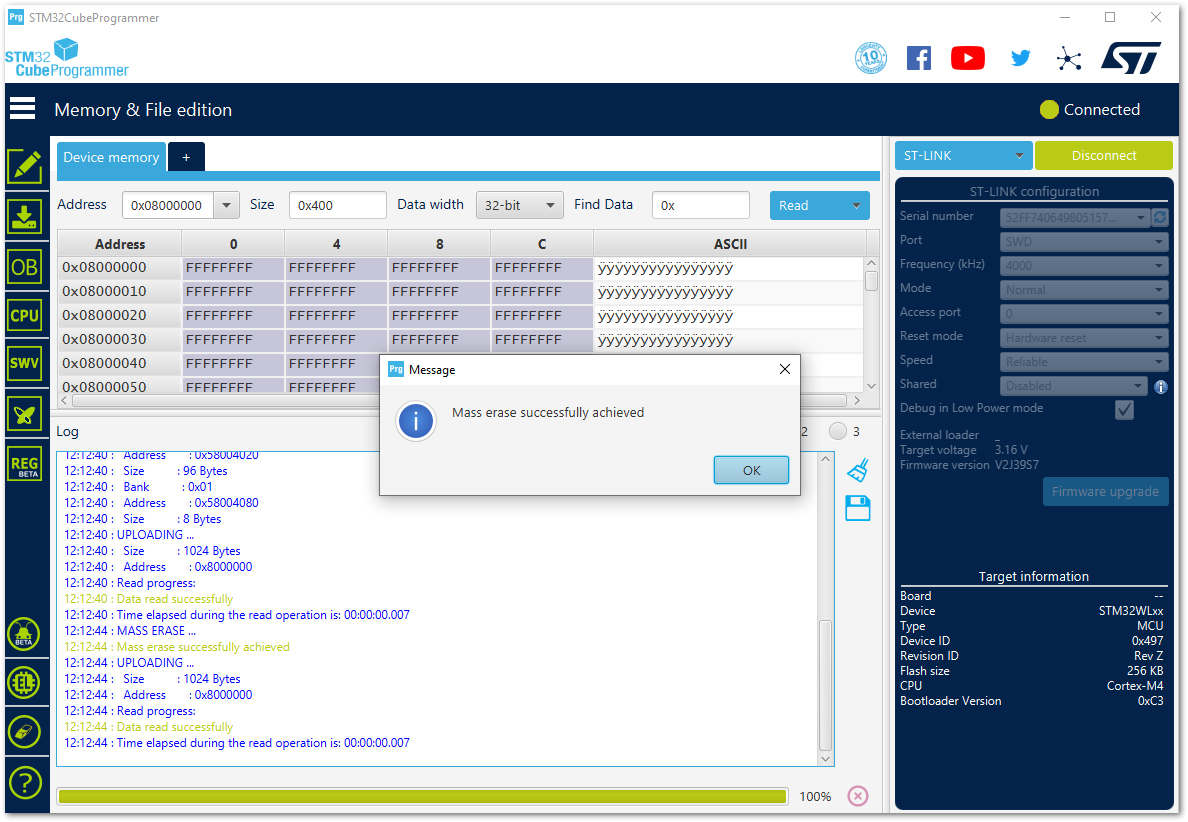Open the butterfly icon in the sidebar
This screenshot has width=1188, height=822.
25,414
